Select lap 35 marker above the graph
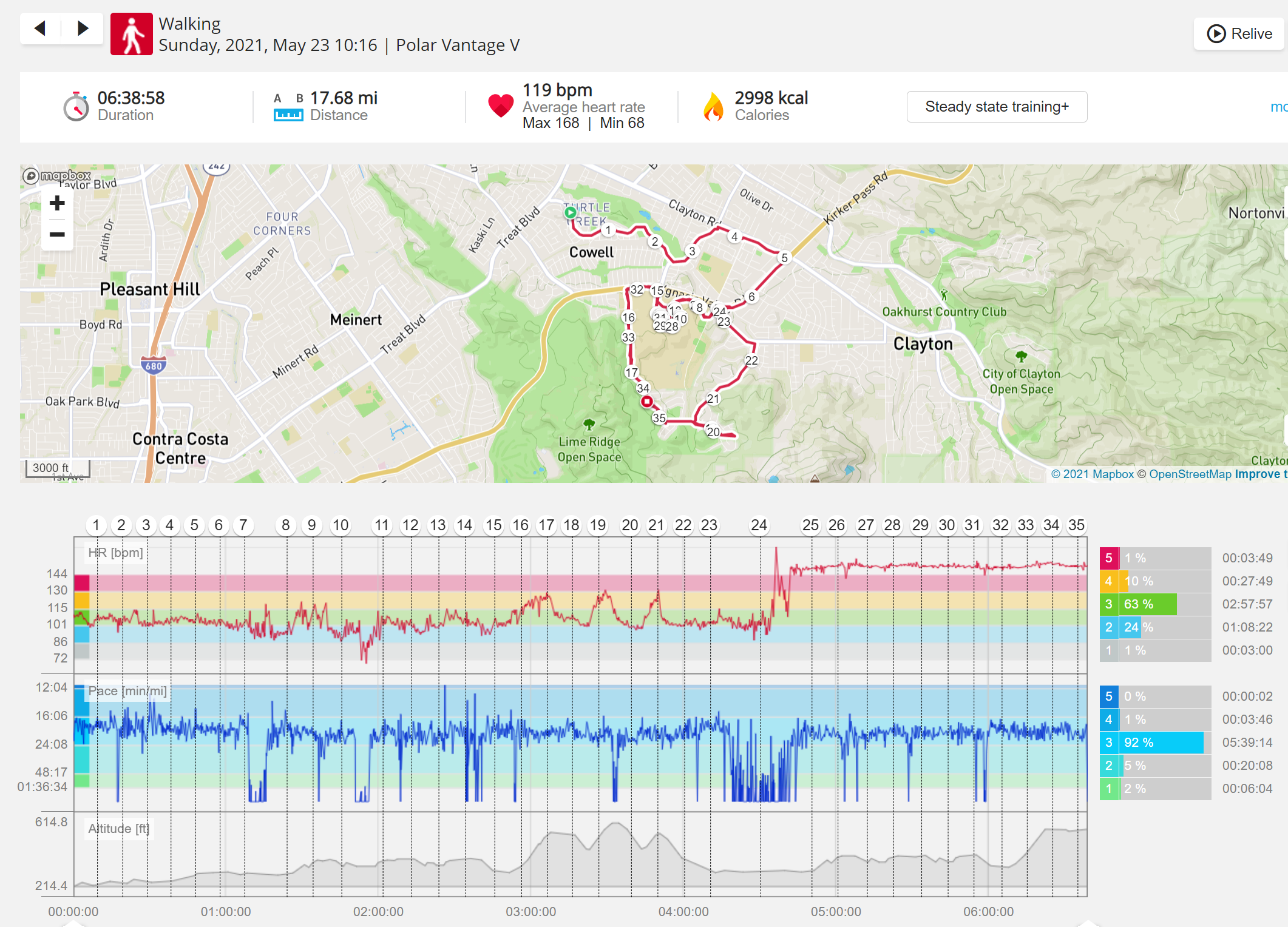 point(1076,525)
